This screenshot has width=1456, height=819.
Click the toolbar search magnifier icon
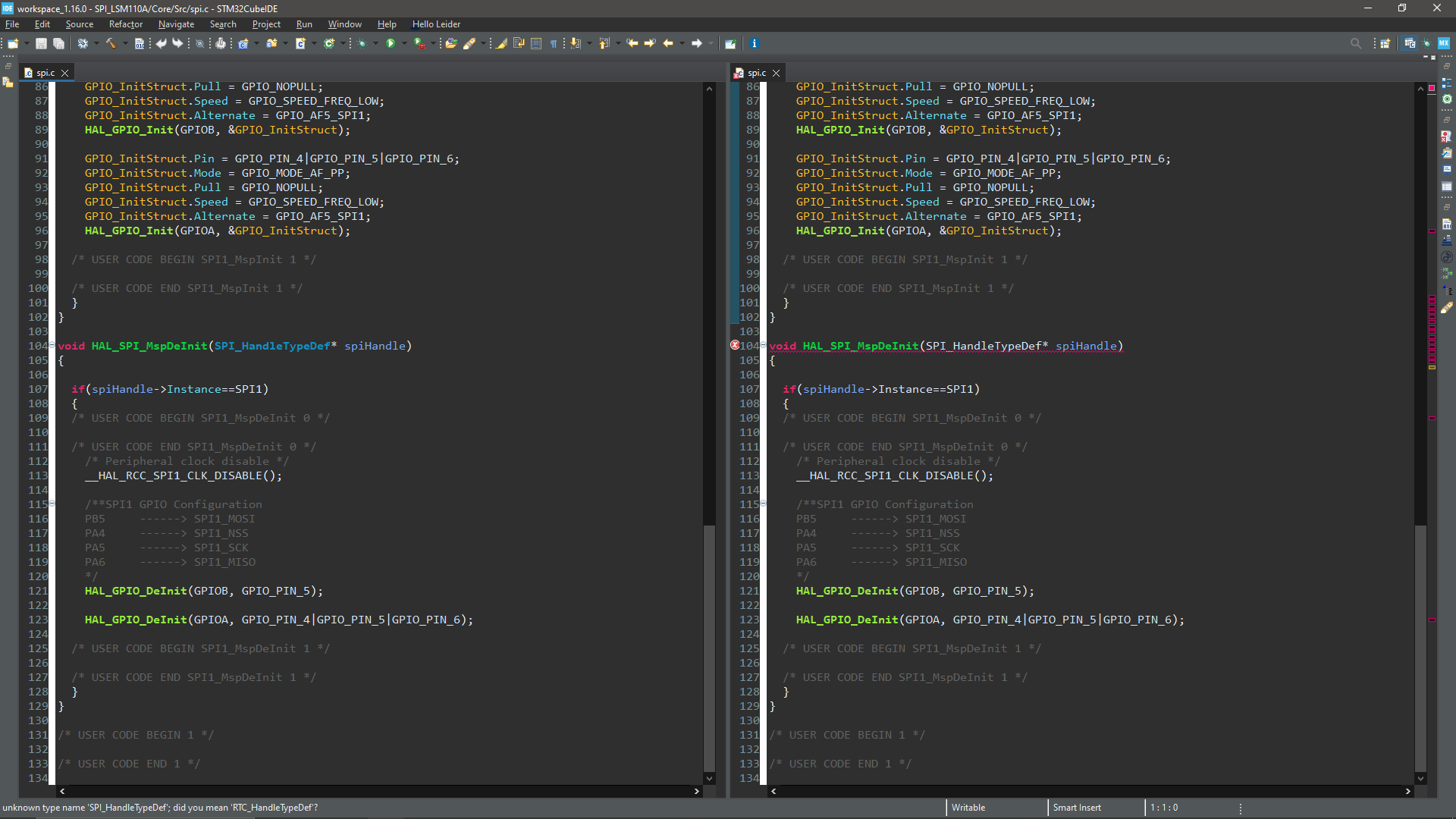(1356, 43)
